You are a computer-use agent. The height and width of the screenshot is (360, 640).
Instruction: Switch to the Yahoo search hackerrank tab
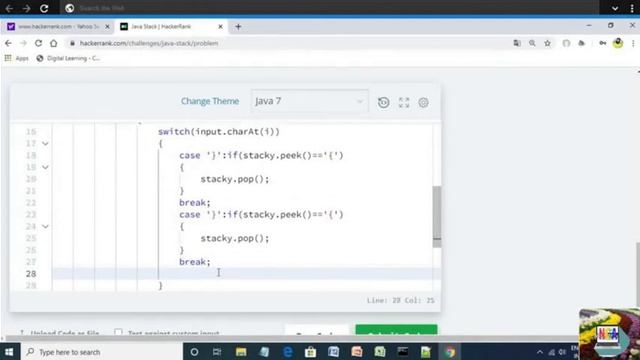point(58,27)
